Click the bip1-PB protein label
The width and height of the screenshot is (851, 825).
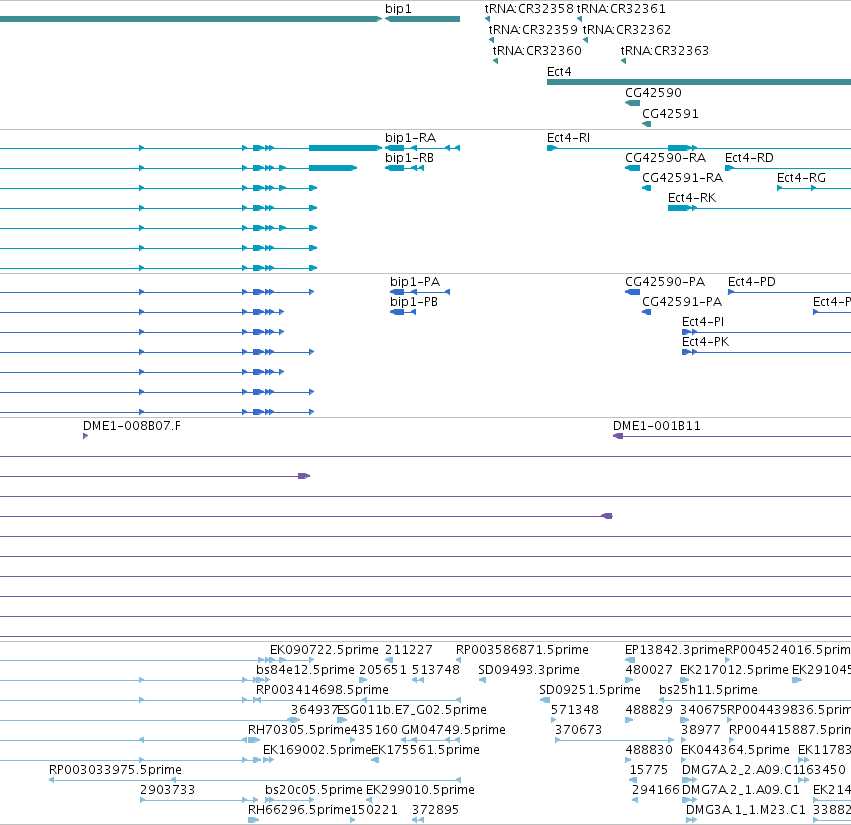tap(414, 302)
